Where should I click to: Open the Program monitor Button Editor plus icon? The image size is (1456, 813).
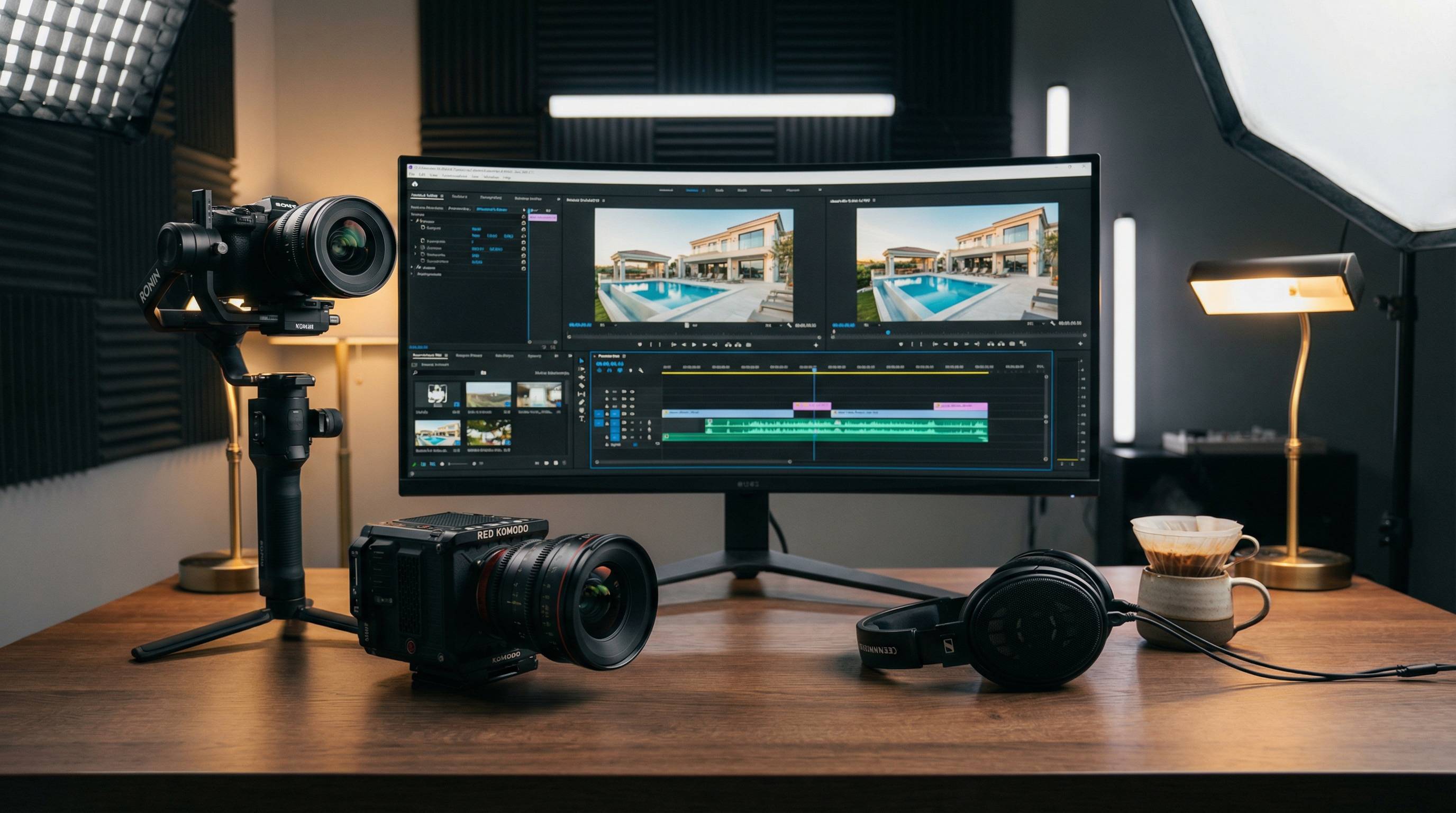(x=1081, y=344)
